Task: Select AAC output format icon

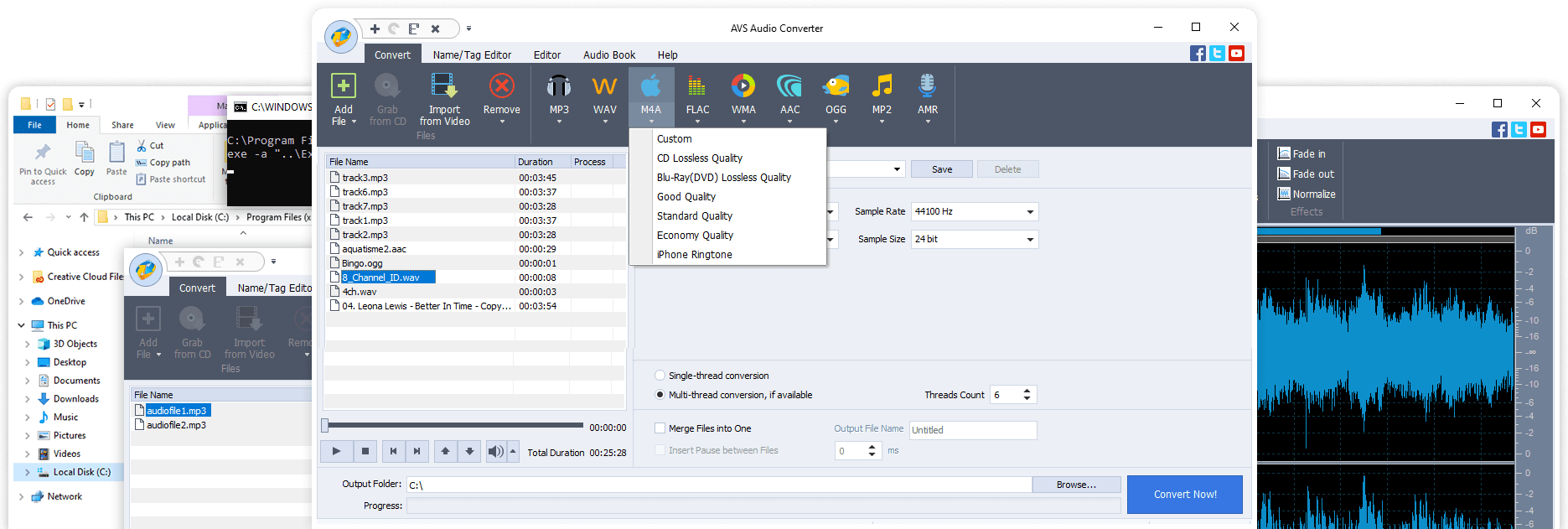Action: tap(789, 86)
